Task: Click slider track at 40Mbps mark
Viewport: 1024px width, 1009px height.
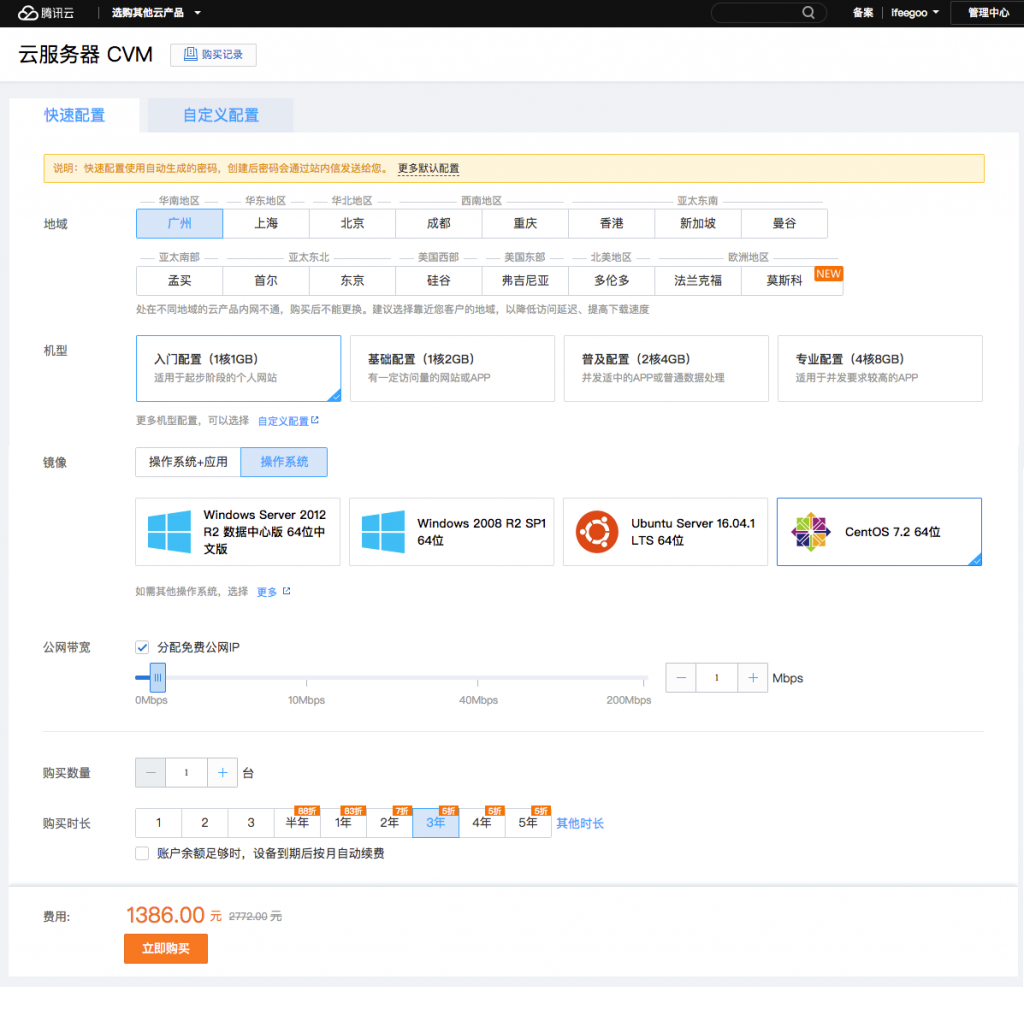Action: point(478,678)
